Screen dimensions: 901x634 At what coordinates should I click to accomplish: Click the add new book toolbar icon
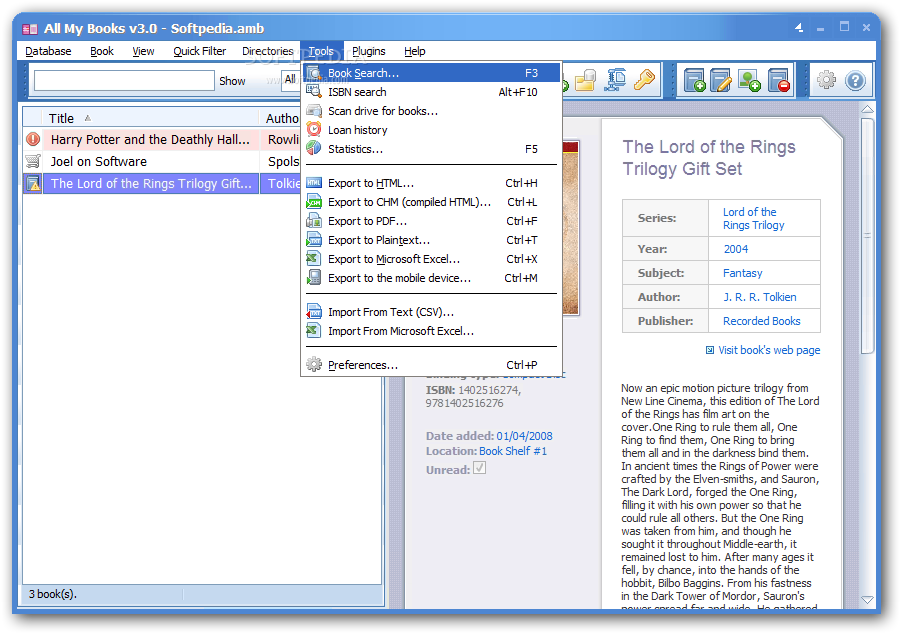[694, 80]
